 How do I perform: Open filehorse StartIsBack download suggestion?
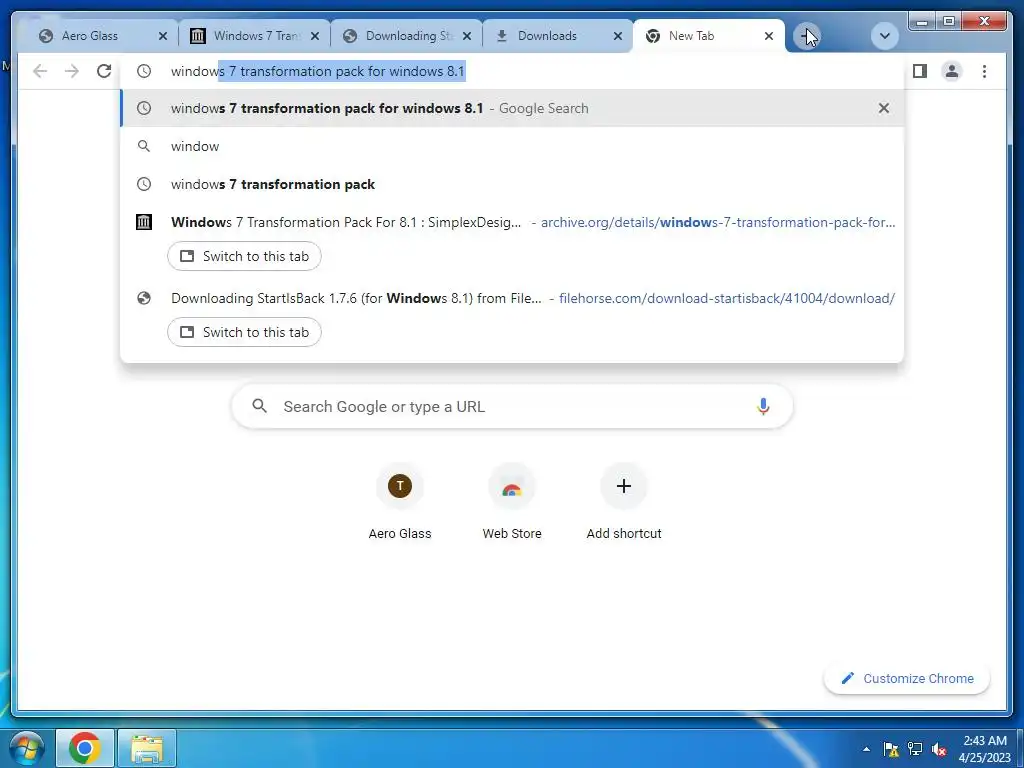[512, 298]
